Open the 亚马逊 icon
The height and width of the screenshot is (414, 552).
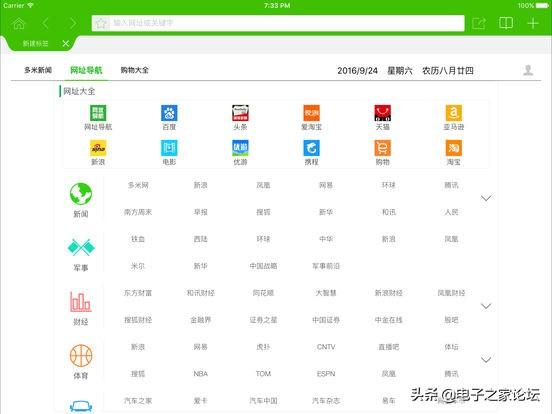(x=454, y=113)
